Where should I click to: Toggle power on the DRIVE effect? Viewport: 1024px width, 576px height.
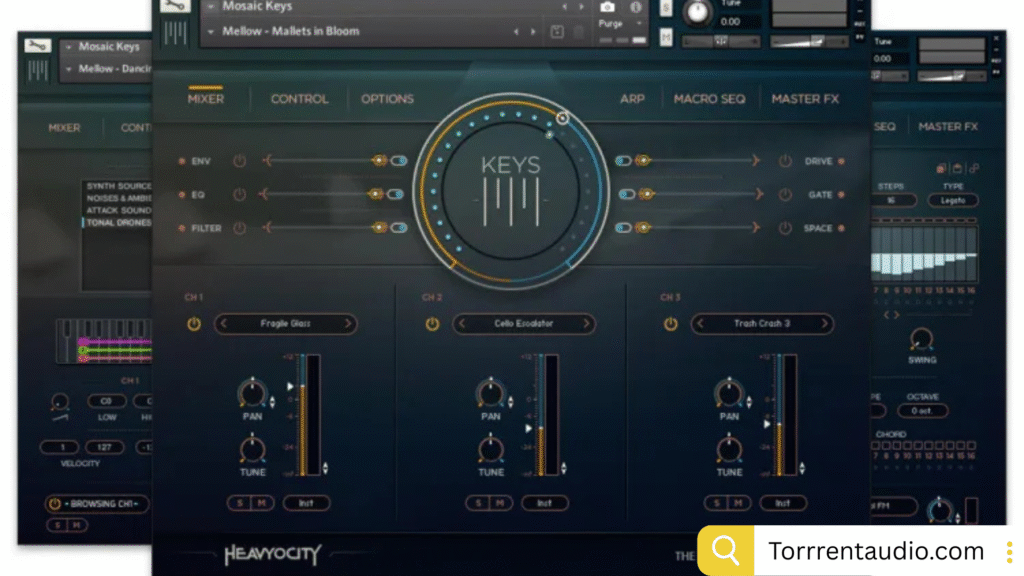785,161
